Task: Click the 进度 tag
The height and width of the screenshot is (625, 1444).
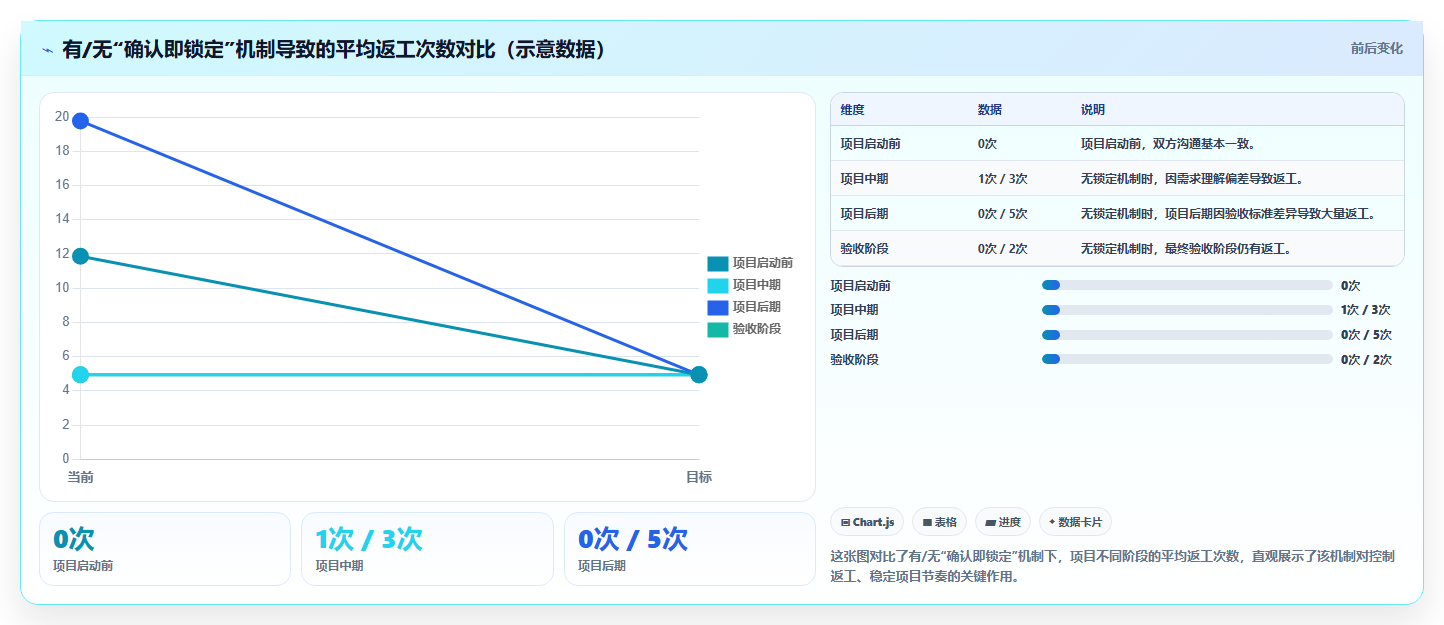Action: (x=1002, y=522)
